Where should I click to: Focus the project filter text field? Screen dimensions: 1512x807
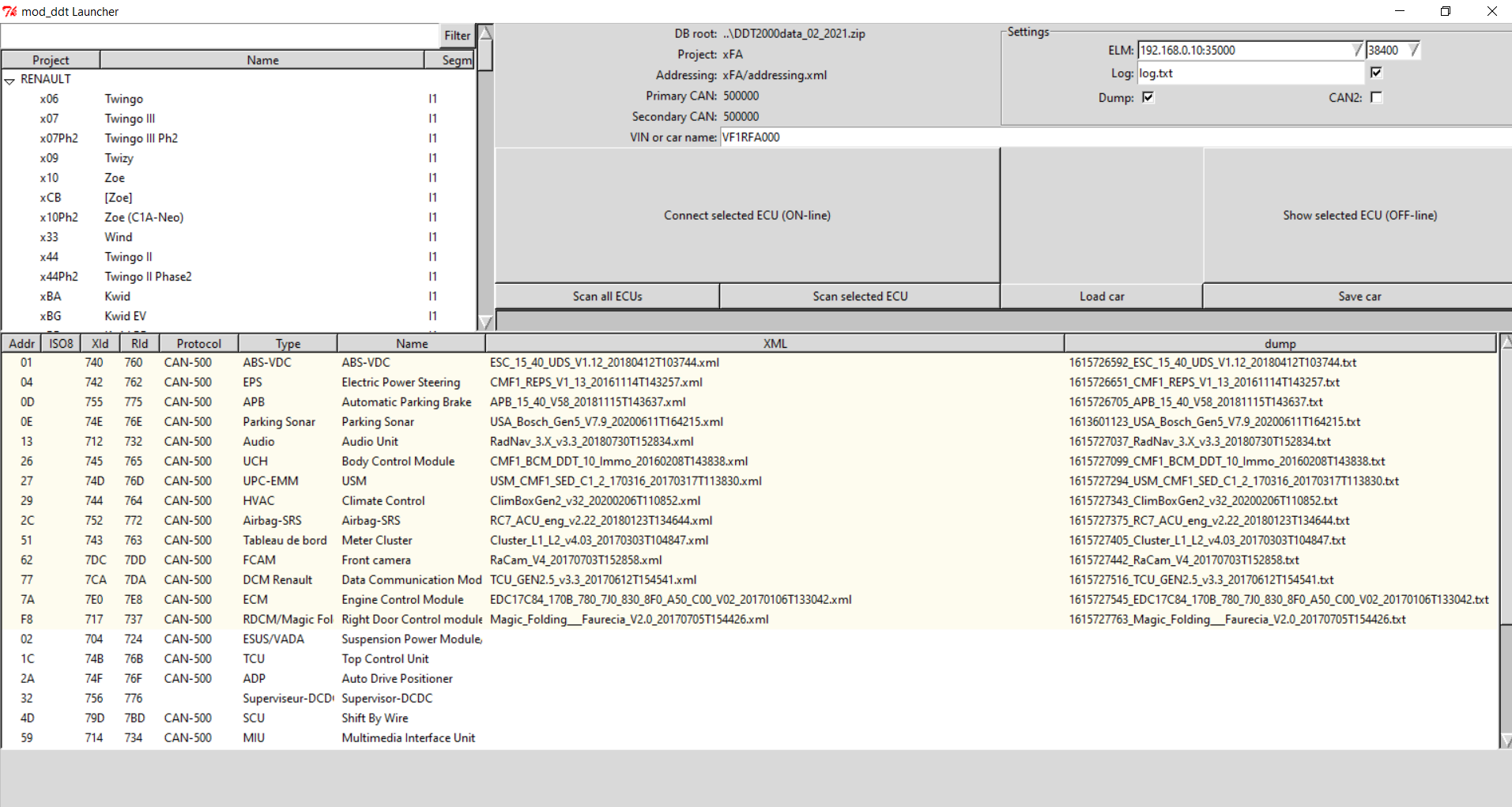click(220, 36)
